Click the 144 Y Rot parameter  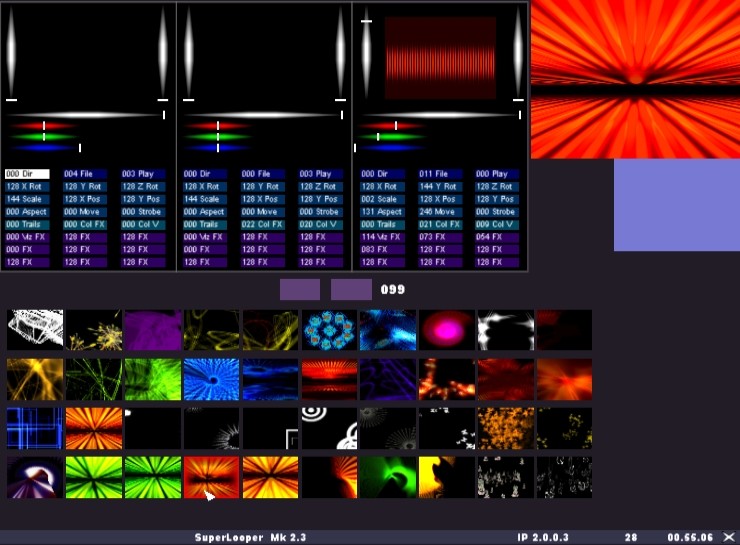(x=441, y=186)
